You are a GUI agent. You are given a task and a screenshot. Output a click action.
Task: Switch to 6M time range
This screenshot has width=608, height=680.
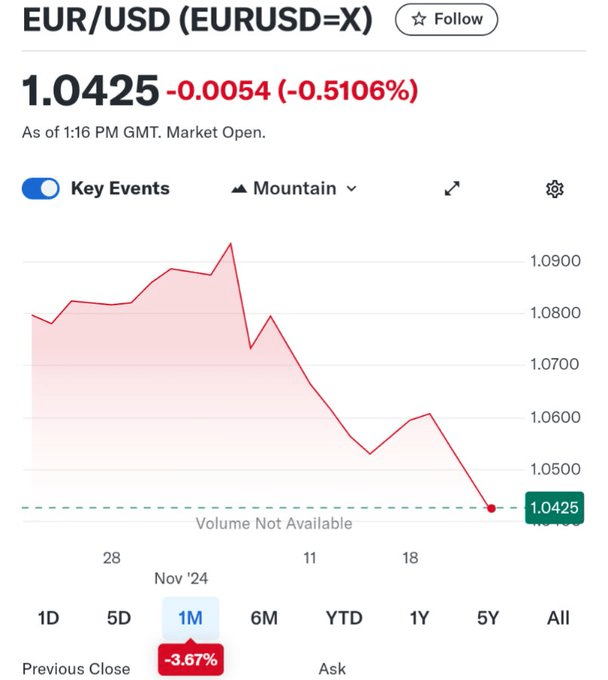[264, 618]
